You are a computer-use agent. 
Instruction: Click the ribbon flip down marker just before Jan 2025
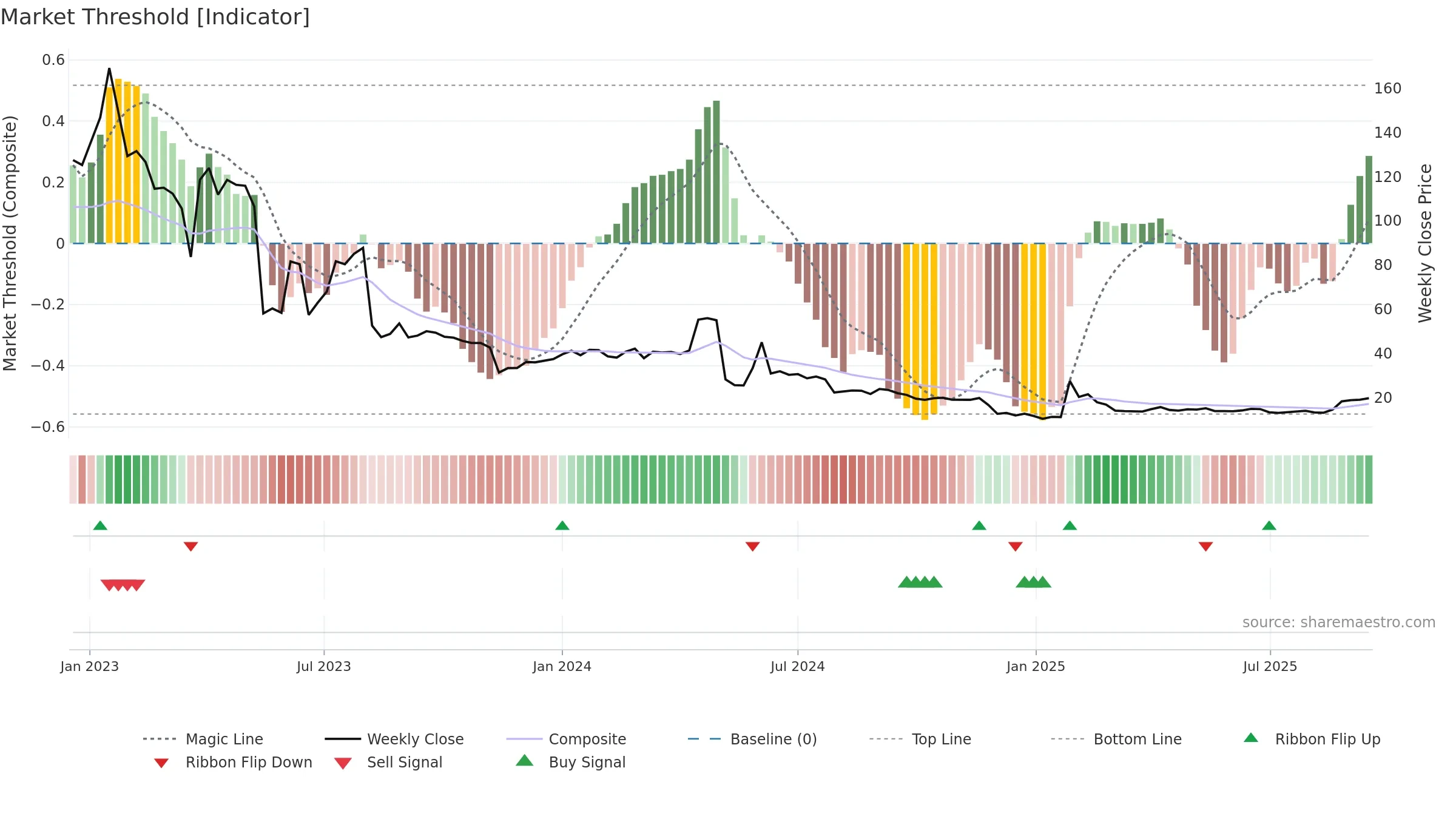pos(1016,547)
